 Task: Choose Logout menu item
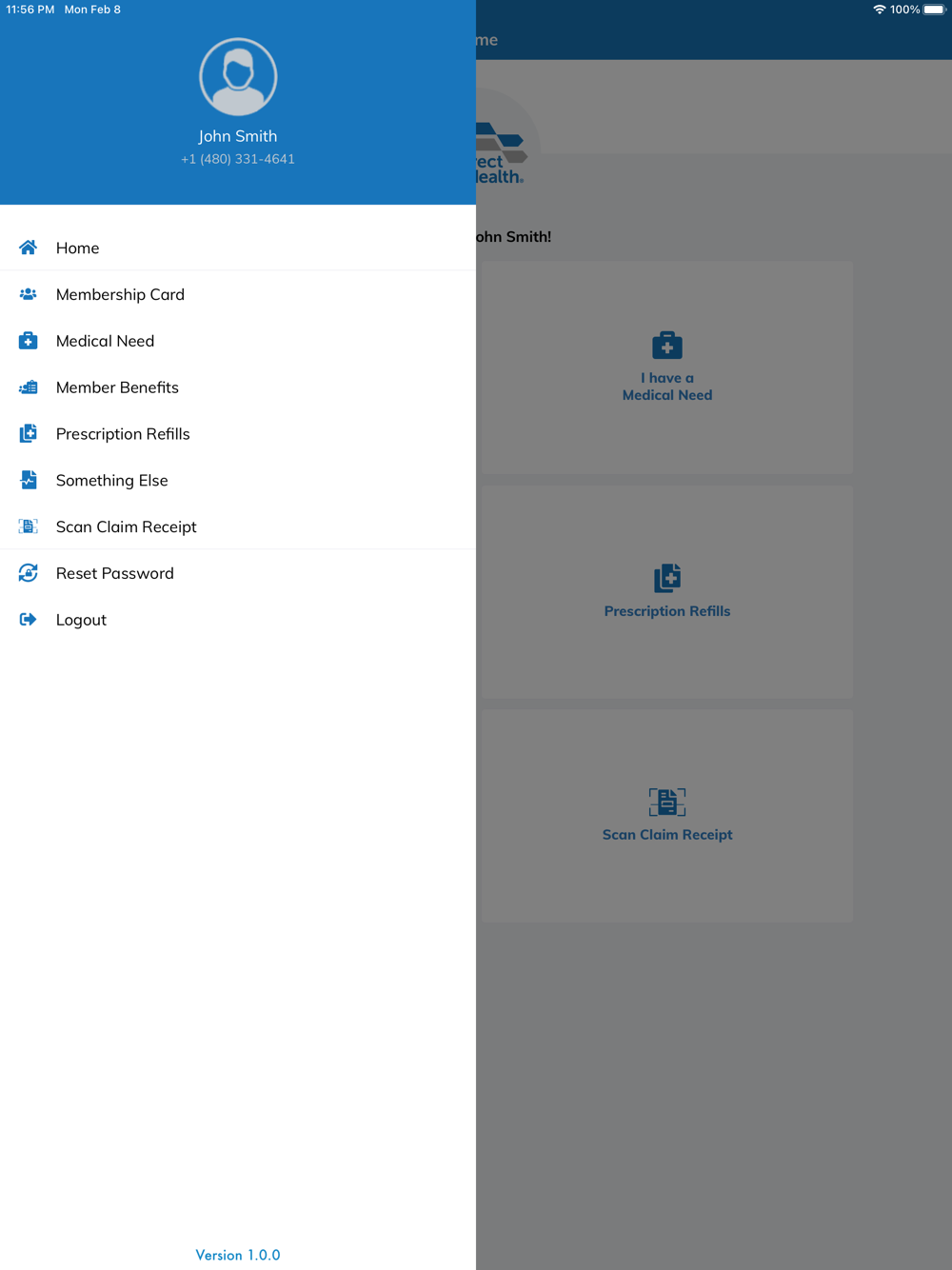238,620
